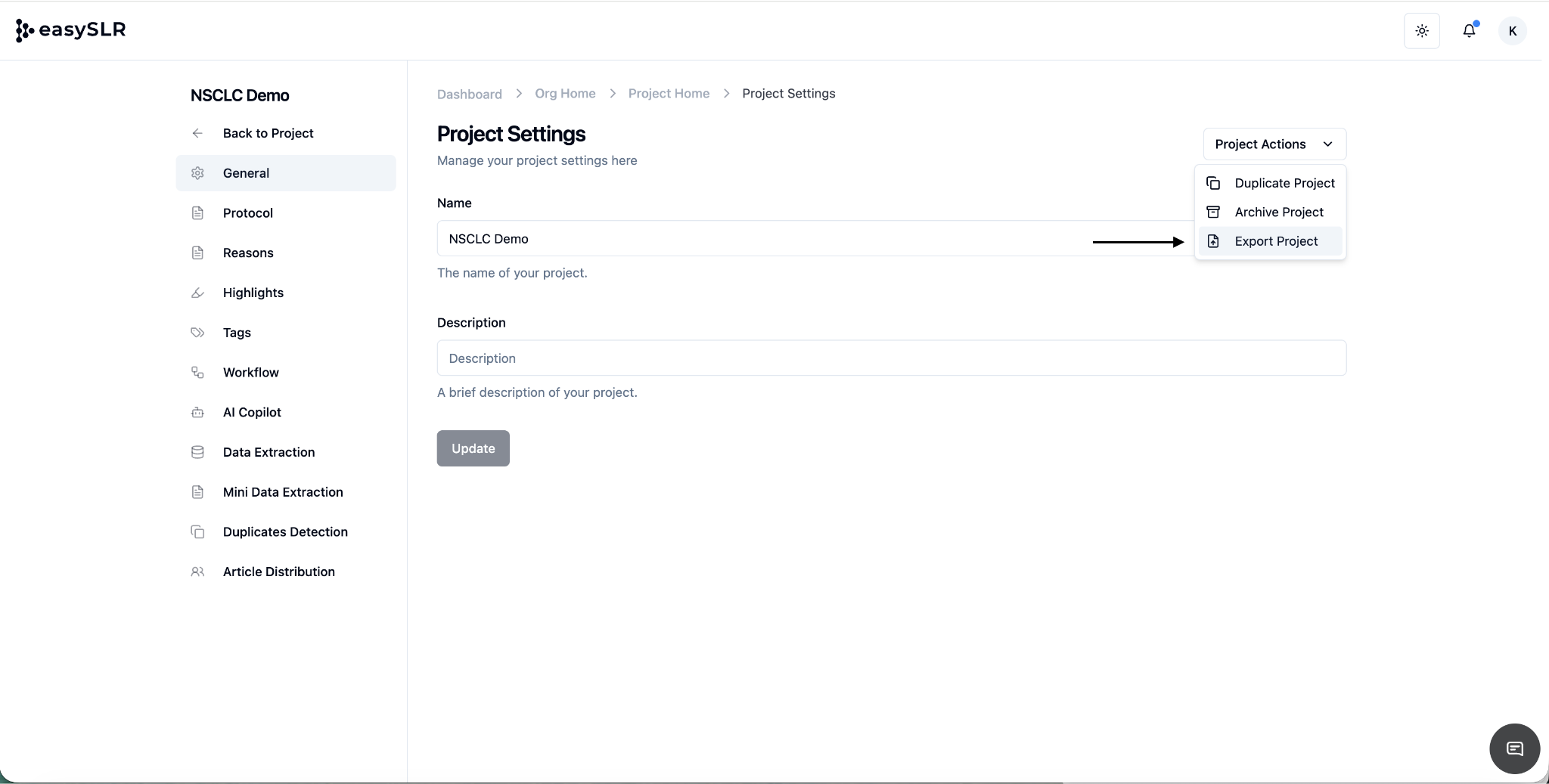1549x784 pixels.
Task: Click the Tags icon in sidebar
Action: point(197,333)
